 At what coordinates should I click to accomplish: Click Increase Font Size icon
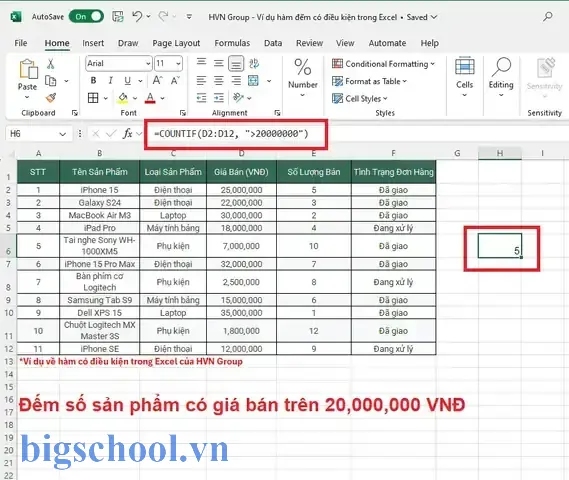click(x=157, y=80)
